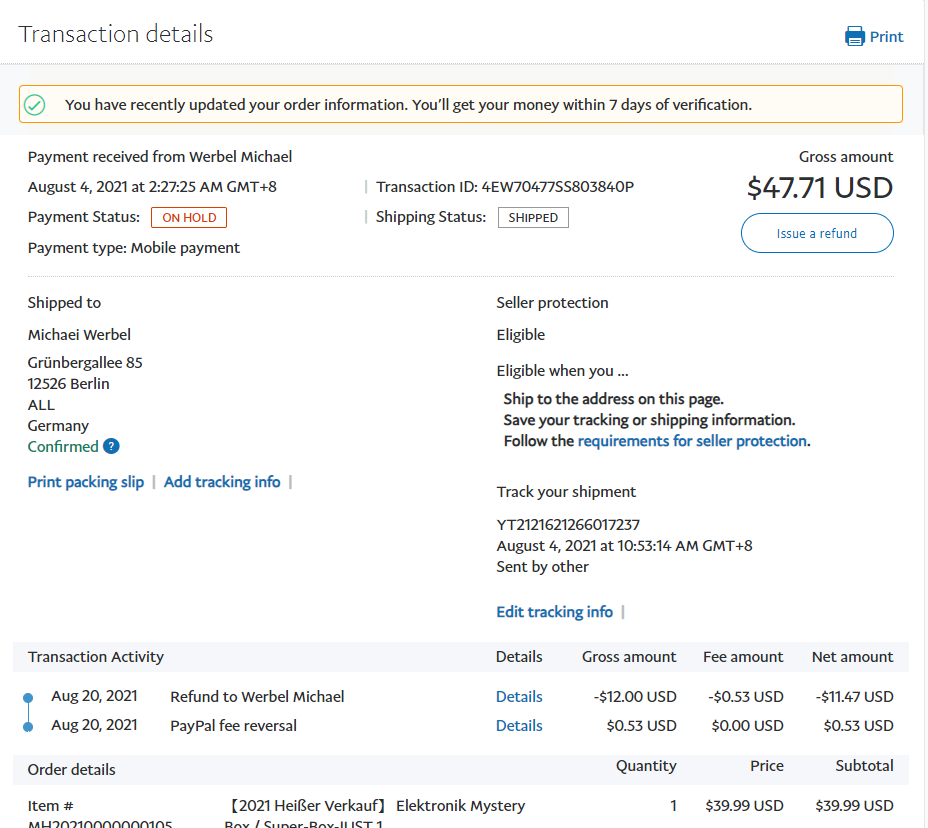This screenshot has width=928, height=828.
Task: Click the printer icon at top right
Action: tap(854, 37)
